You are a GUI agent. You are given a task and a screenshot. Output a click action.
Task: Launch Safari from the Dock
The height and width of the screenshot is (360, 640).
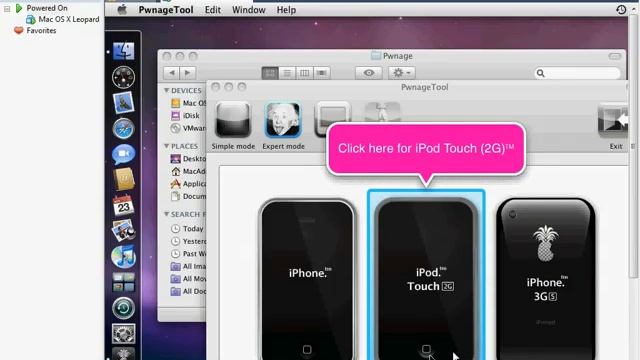[x=123, y=128]
